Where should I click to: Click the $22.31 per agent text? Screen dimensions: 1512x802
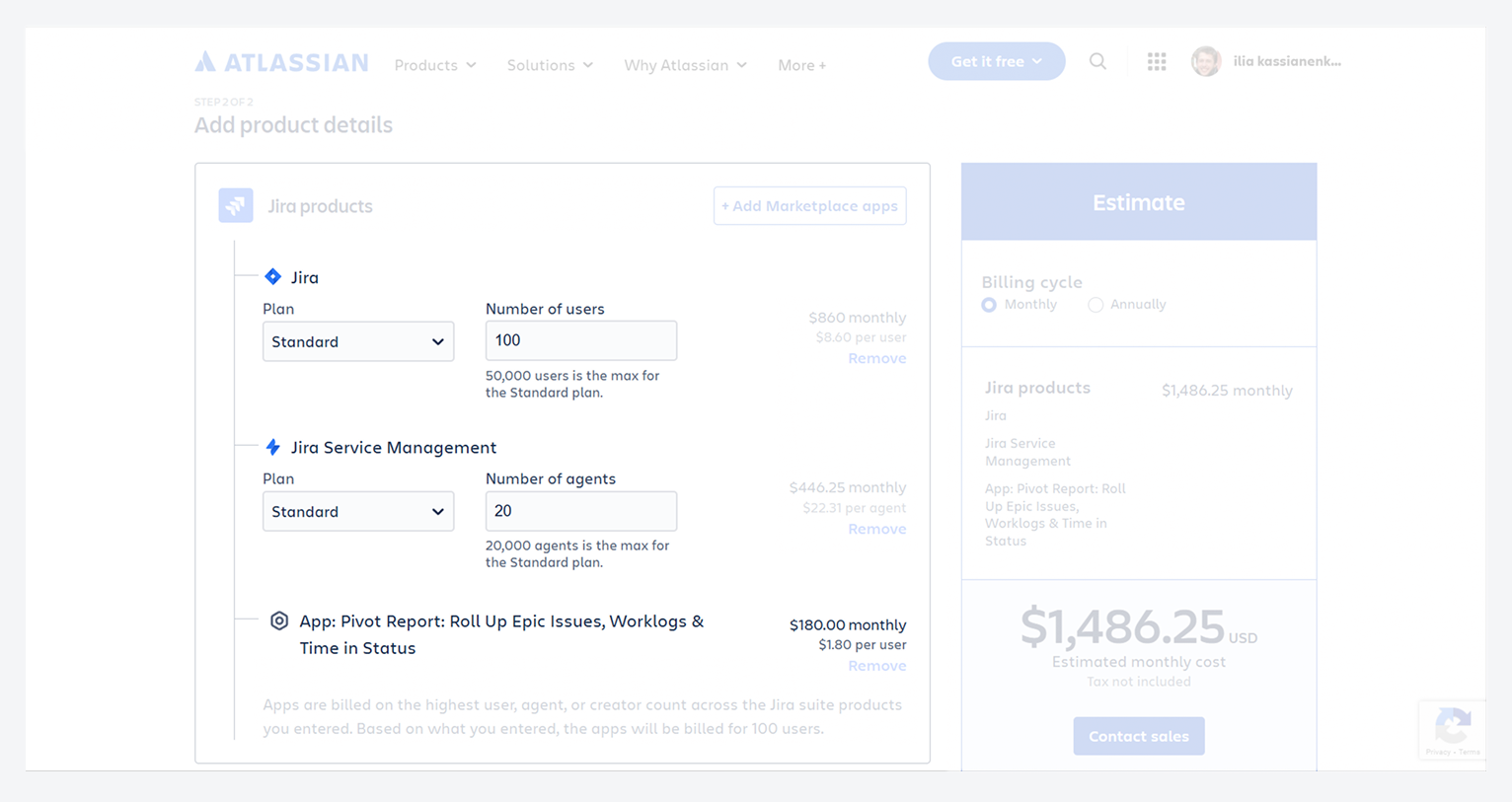(x=855, y=508)
